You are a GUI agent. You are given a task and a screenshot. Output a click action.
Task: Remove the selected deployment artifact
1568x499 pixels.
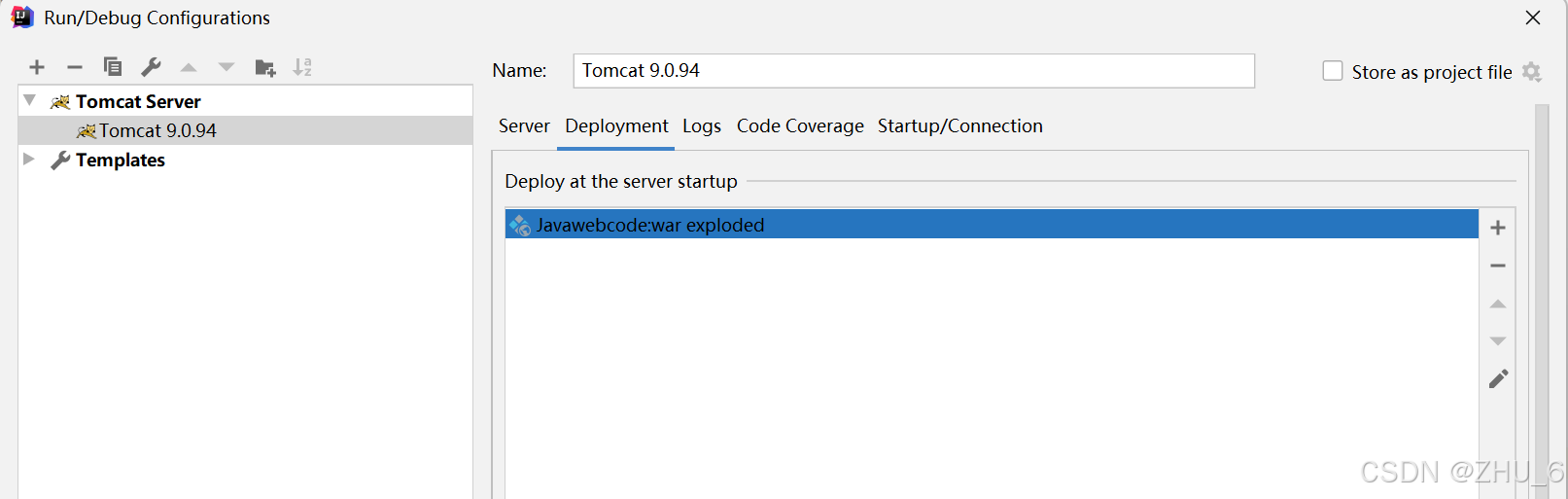coord(1498,266)
